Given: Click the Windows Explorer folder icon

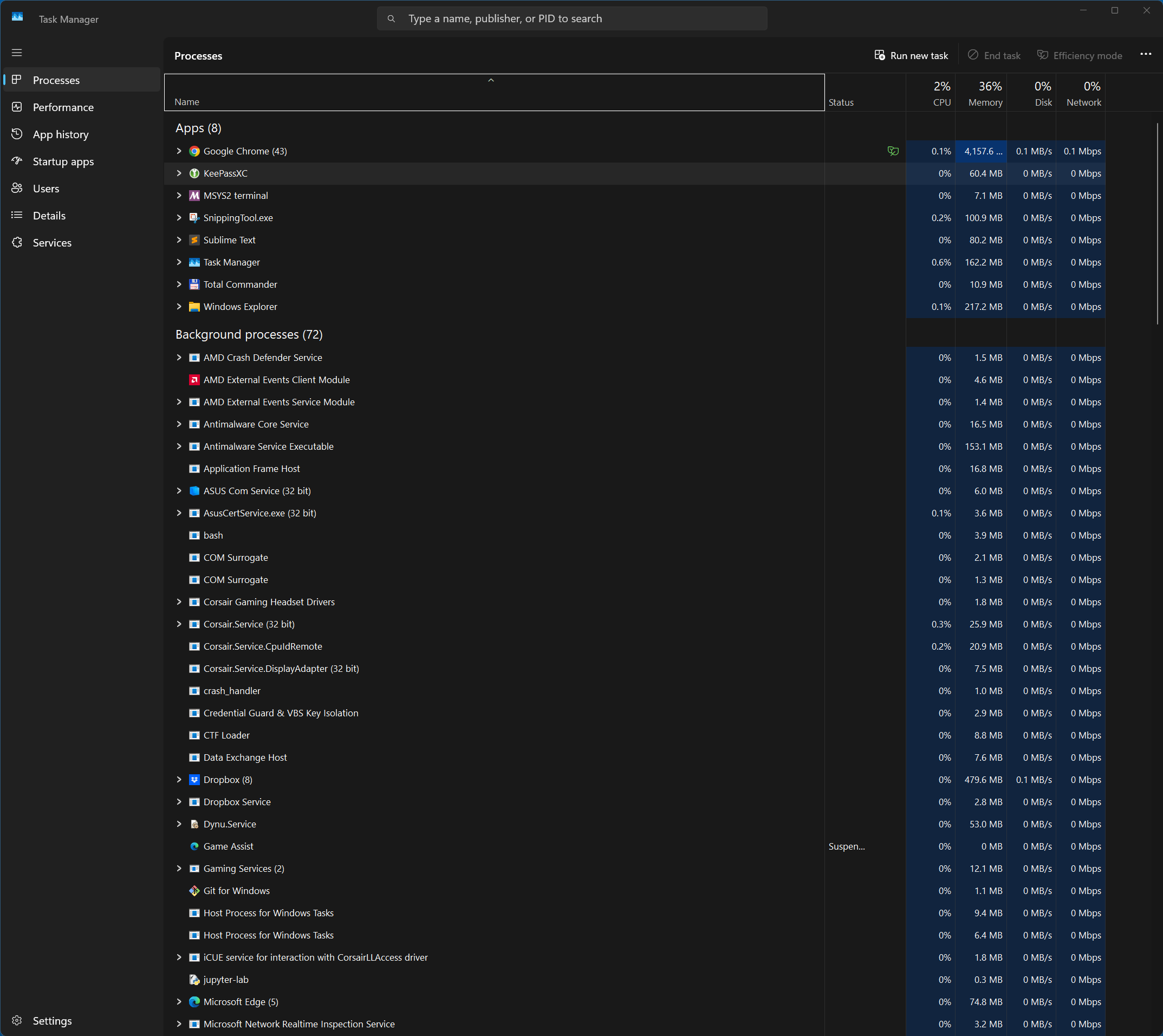Looking at the screenshot, I should tap(194, 307).
